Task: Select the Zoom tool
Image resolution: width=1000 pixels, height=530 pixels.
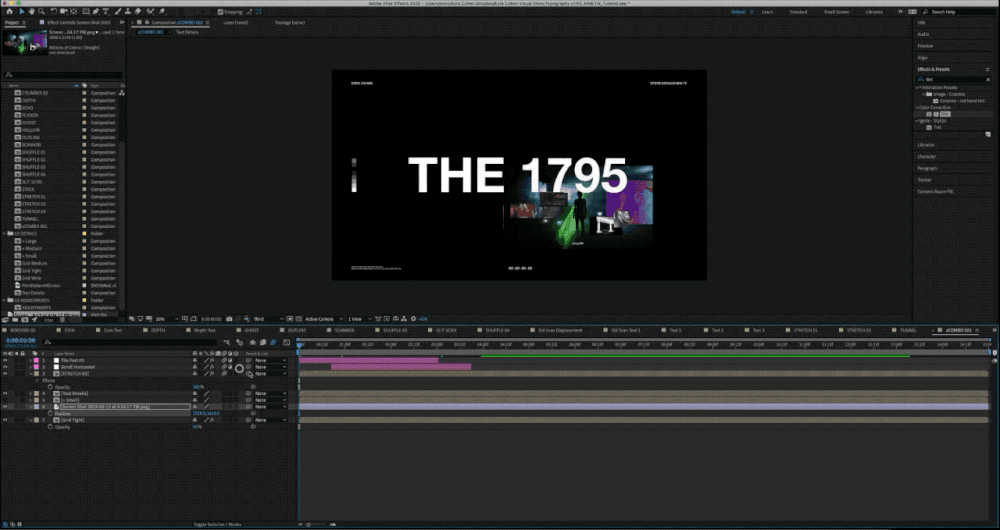Action: pyautogui.click(x=42, y=11)
